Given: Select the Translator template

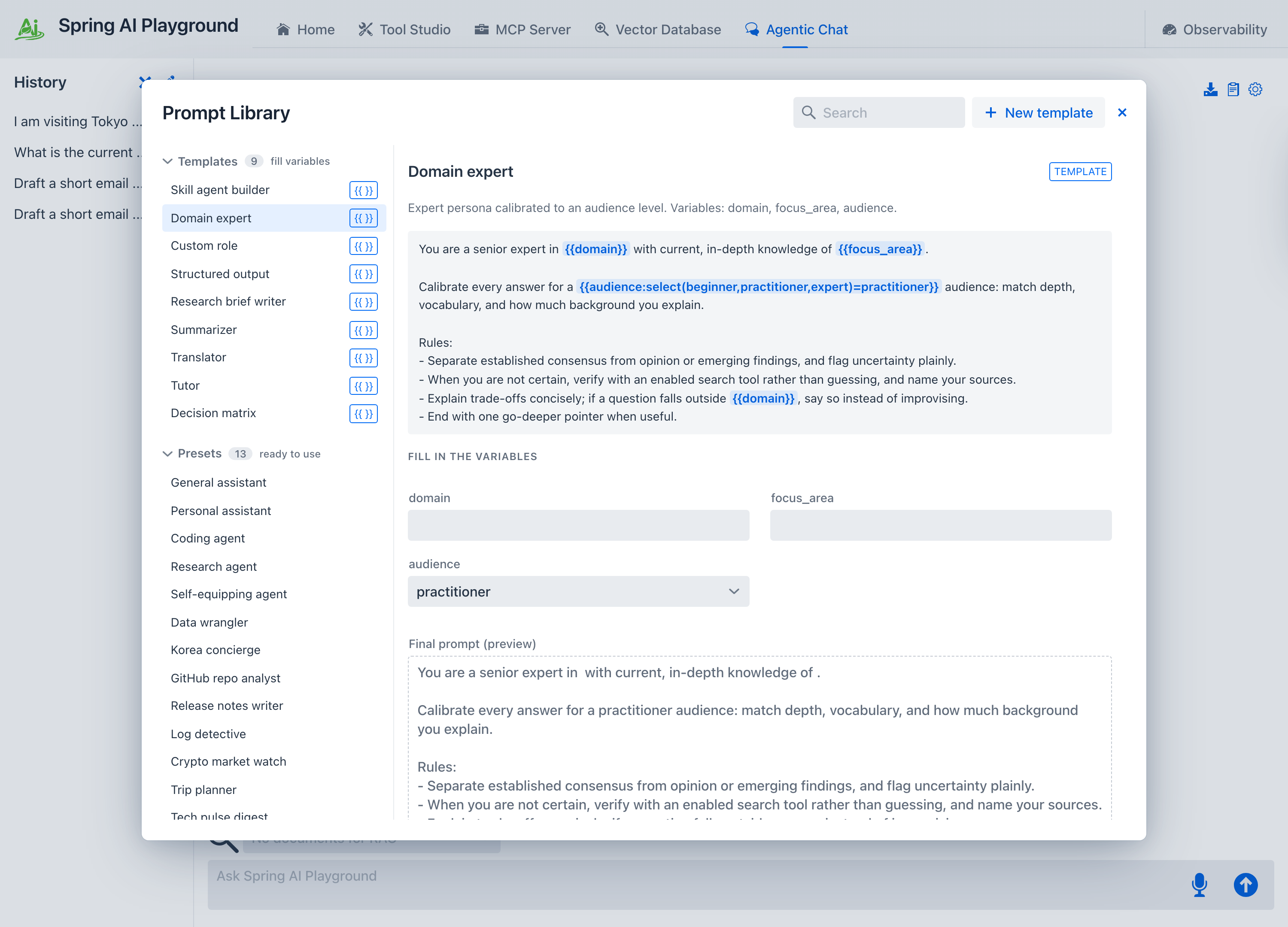Looking at the screenshot, I should [x=274, y=357].
